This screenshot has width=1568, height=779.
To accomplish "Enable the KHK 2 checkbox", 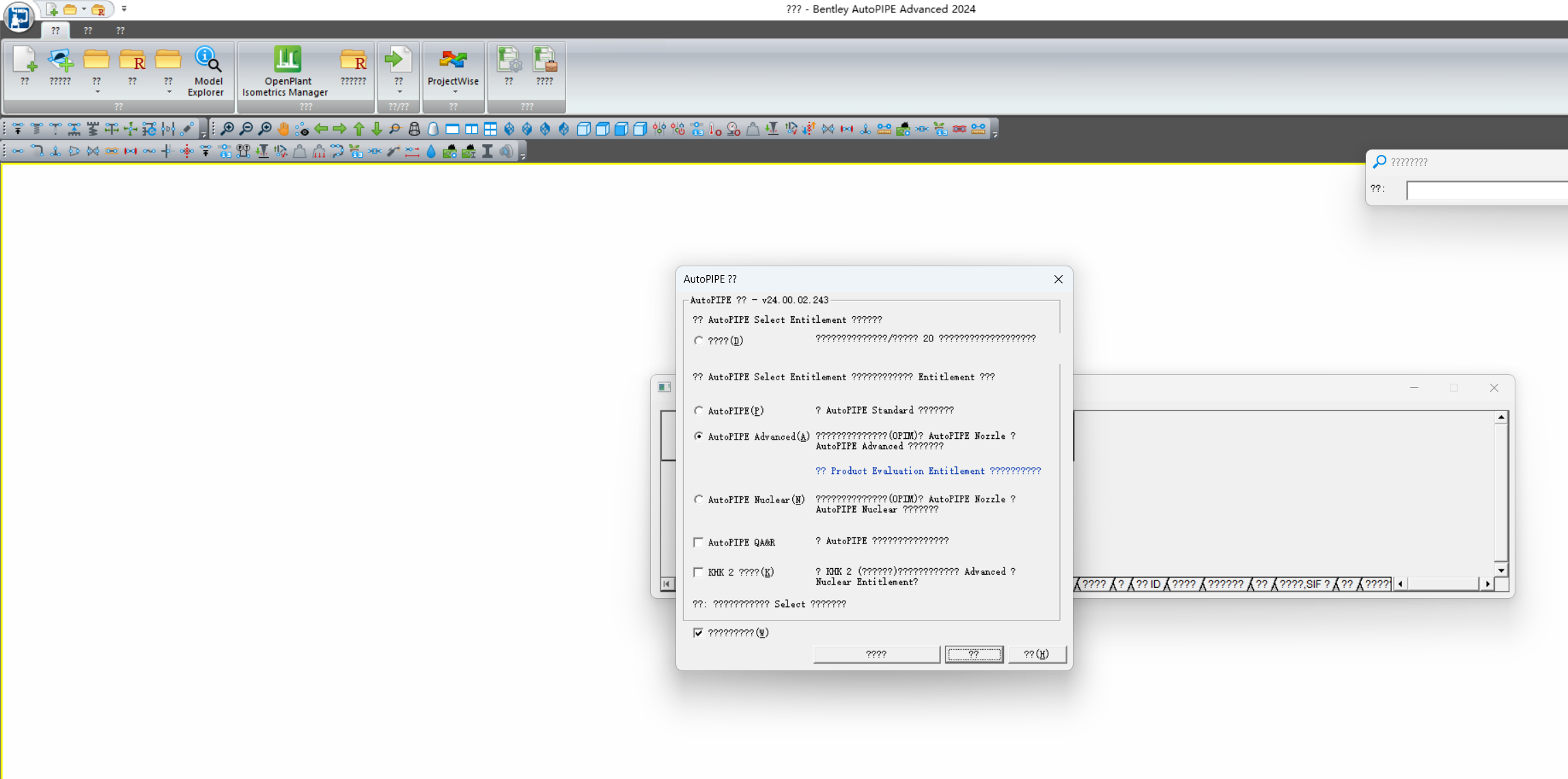I will [698, 572].
